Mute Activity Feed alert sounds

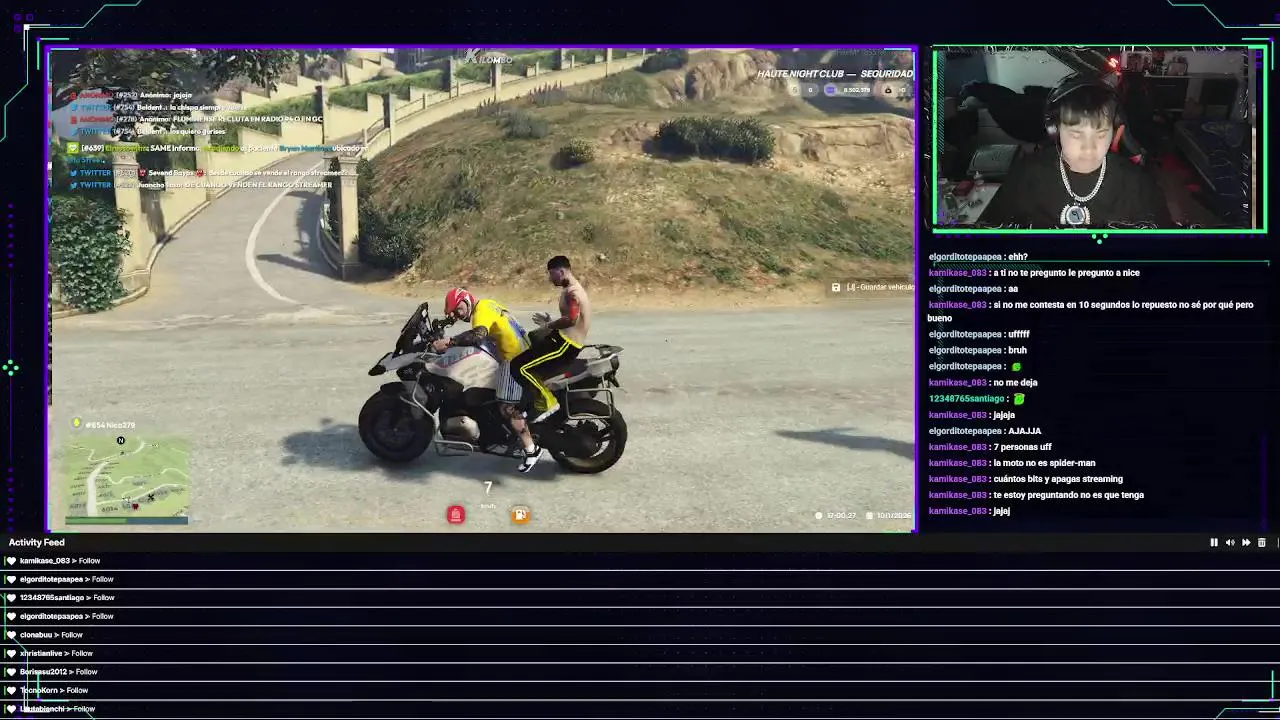click(x=1230, y=543)
